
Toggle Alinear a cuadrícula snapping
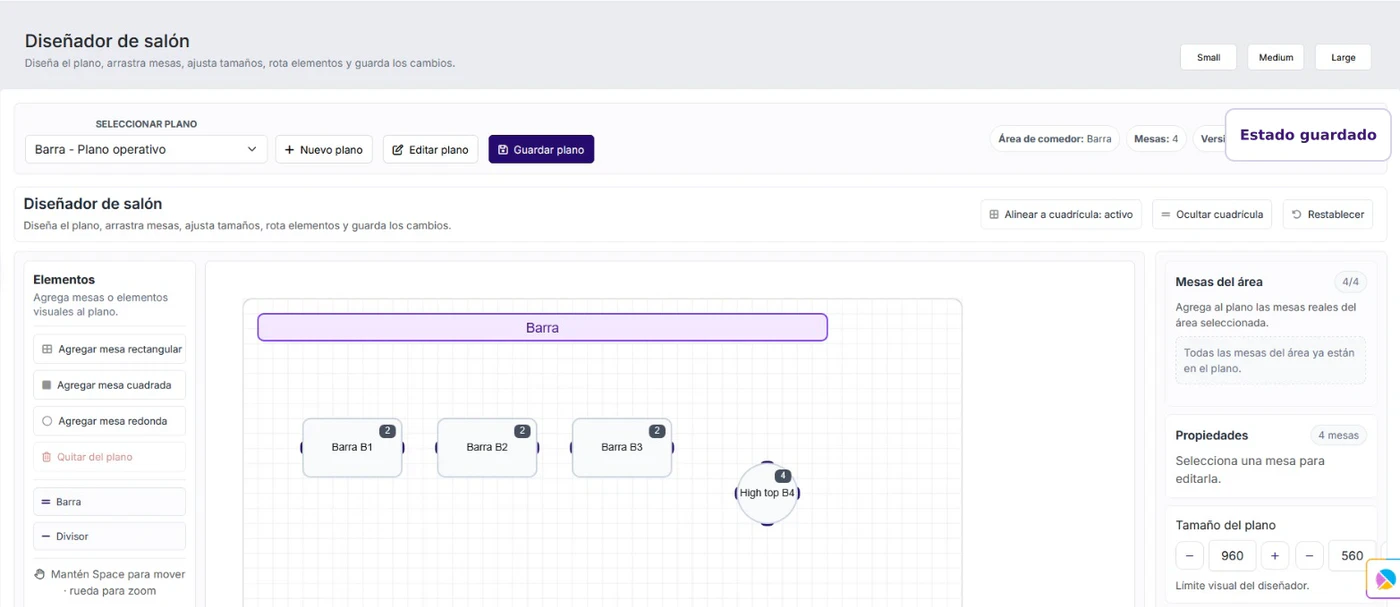(x=1061, y=214)
